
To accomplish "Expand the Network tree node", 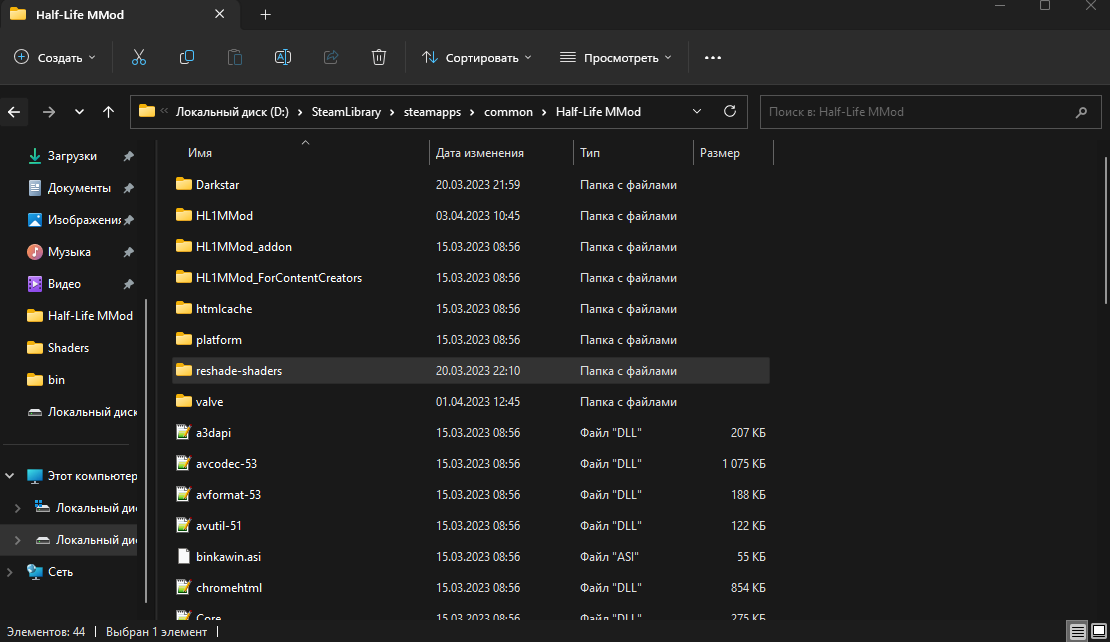I will pos(10,572).
